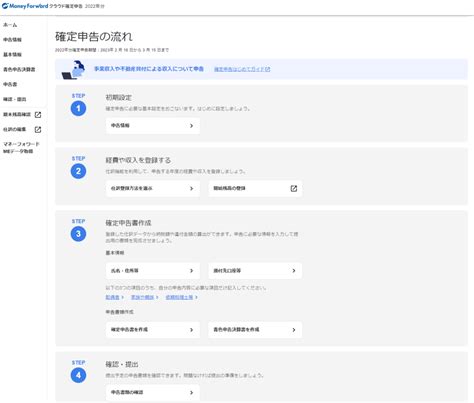Select 青色申告決算書 in the sidebar
The height and width of the screenshot is (403, 474).
point(19,69)
